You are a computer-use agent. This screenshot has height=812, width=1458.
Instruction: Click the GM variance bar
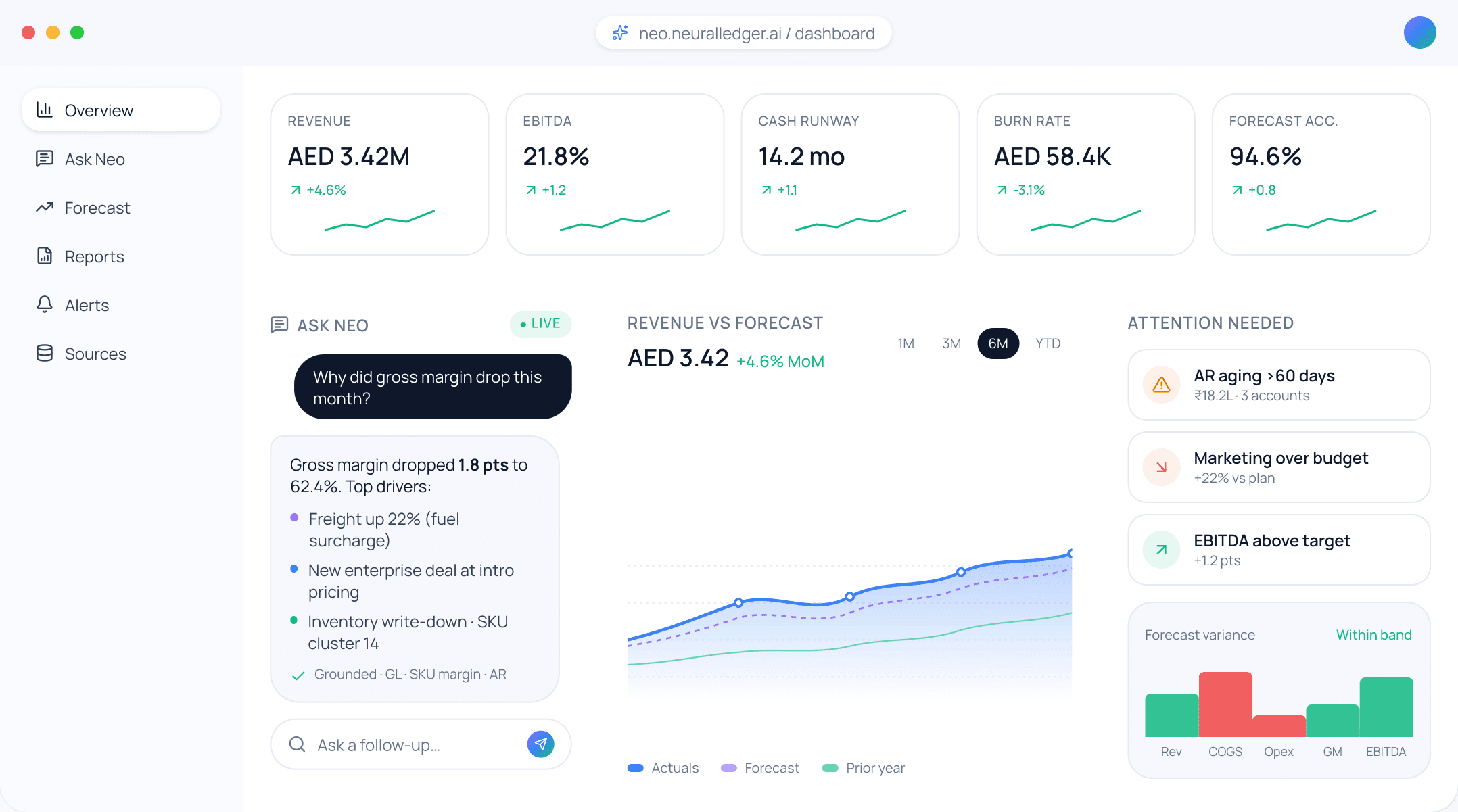coord(1333,721)
